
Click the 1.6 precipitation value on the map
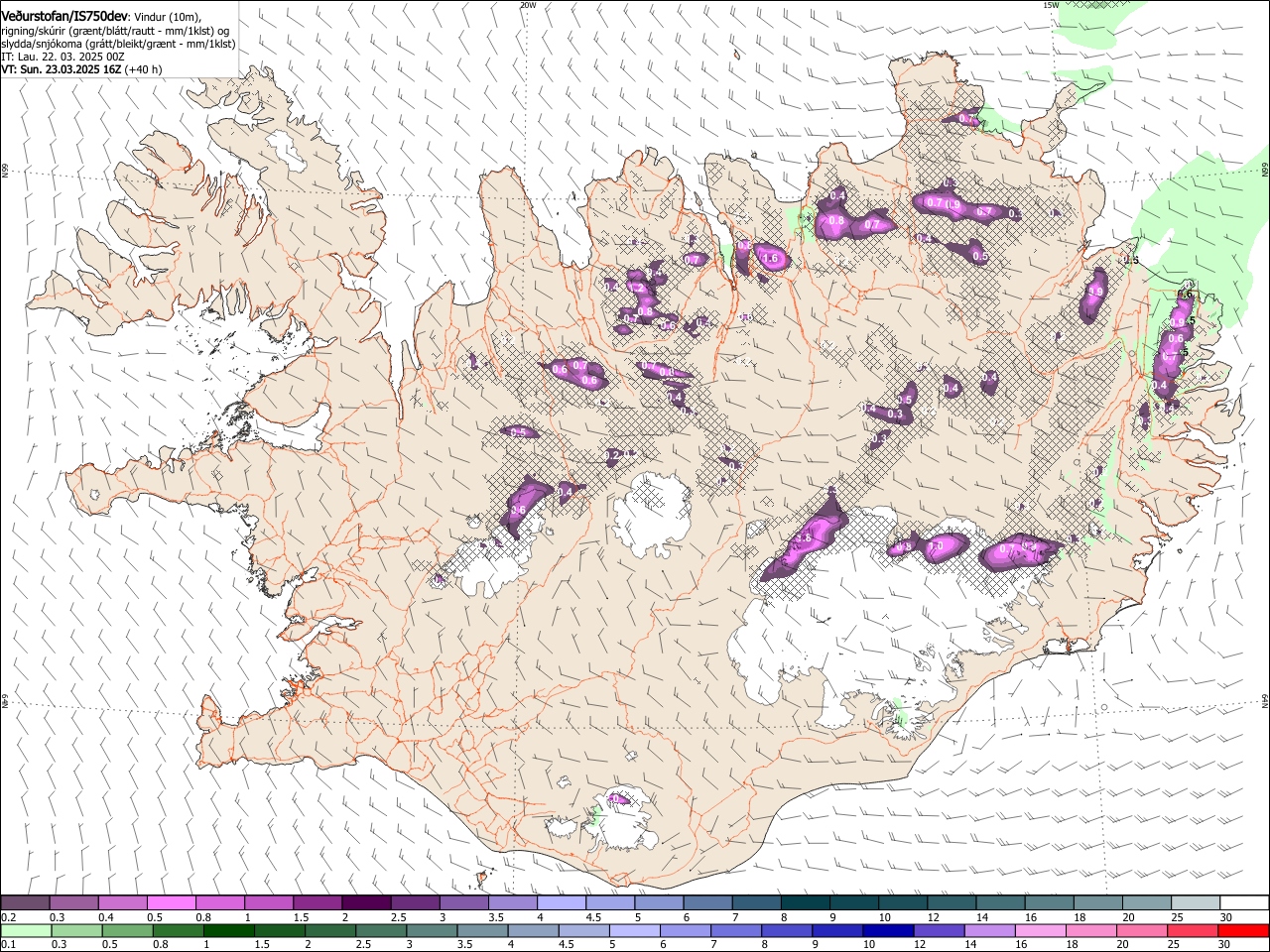pyautogui.click(x=770, y=258)
